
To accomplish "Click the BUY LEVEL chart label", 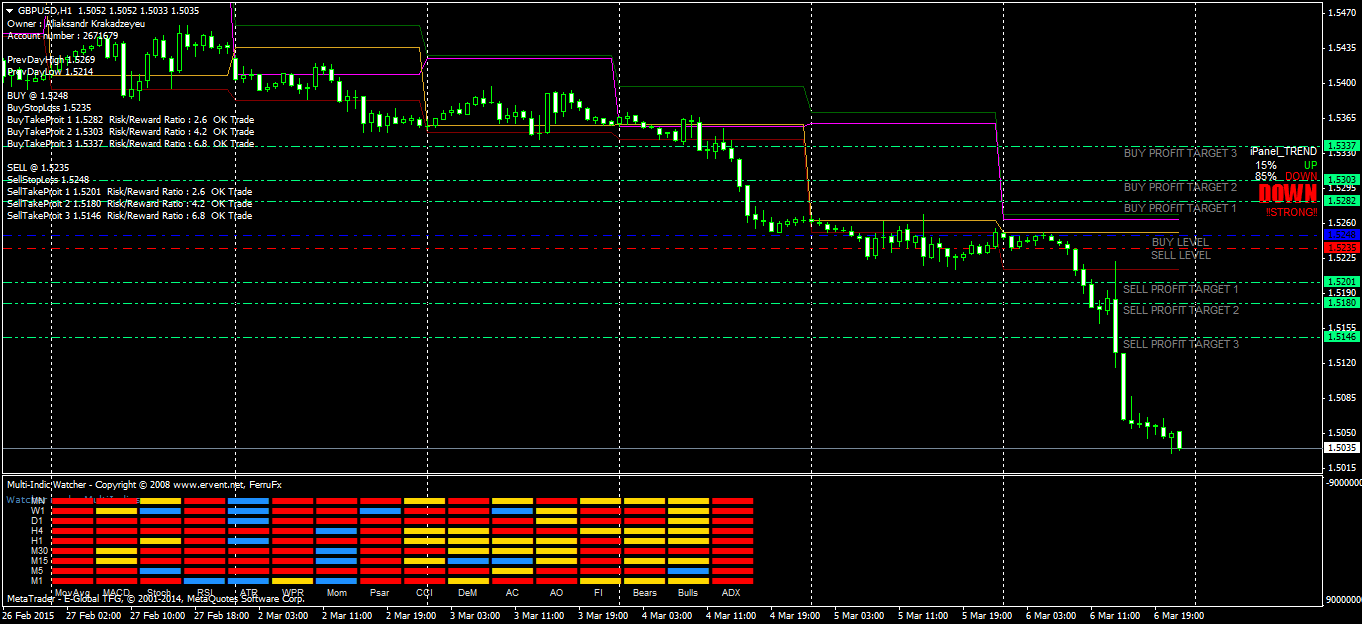I will pos(1180,242).
